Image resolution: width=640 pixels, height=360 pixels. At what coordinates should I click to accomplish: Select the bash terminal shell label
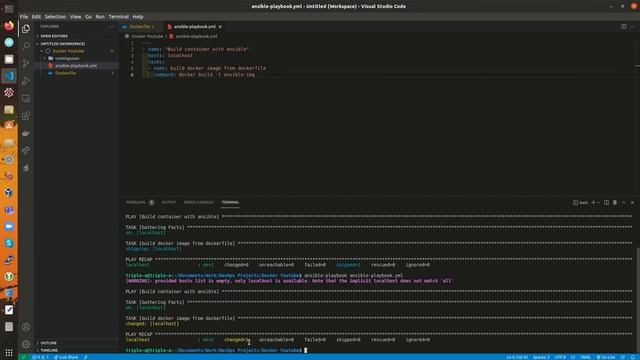[580, 202]
